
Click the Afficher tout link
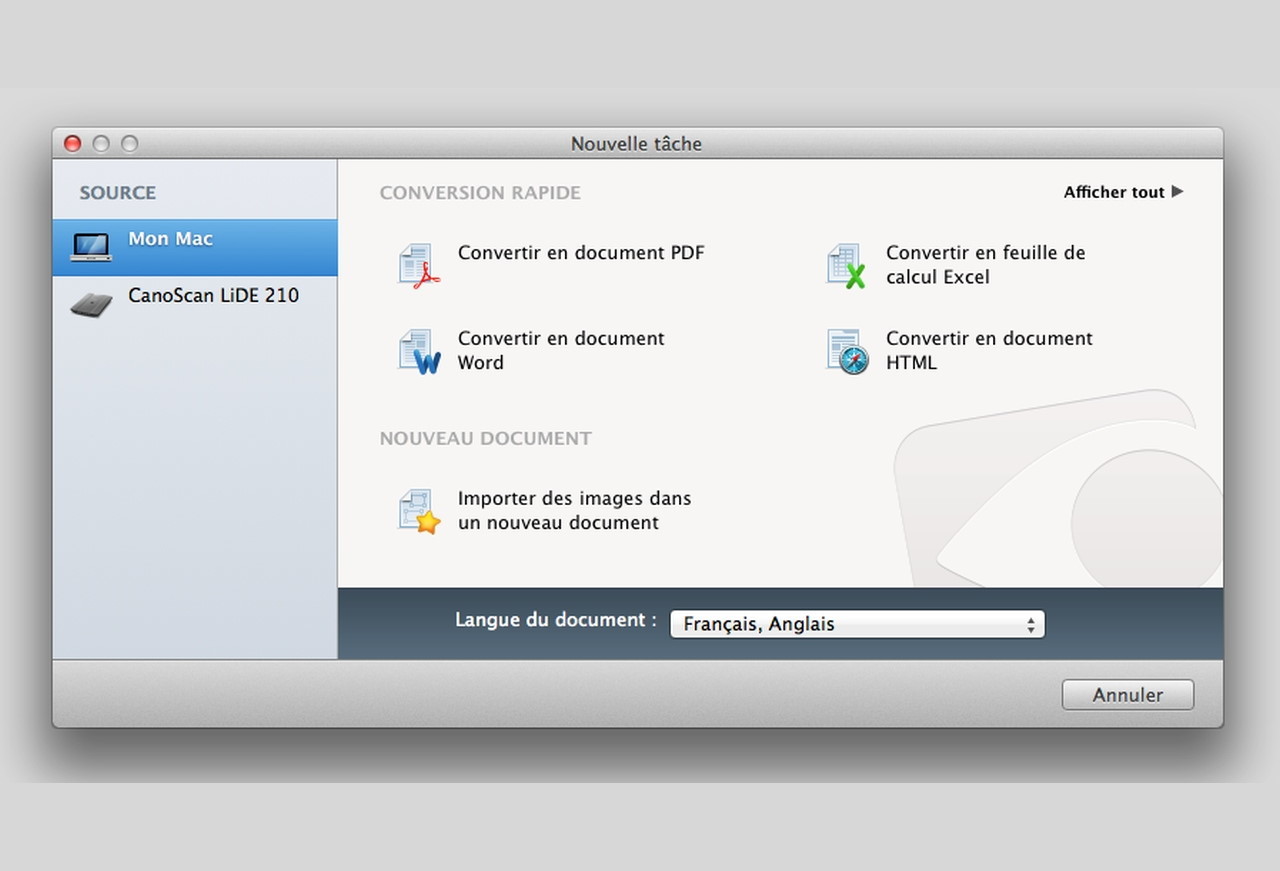tap(1113, 192)
